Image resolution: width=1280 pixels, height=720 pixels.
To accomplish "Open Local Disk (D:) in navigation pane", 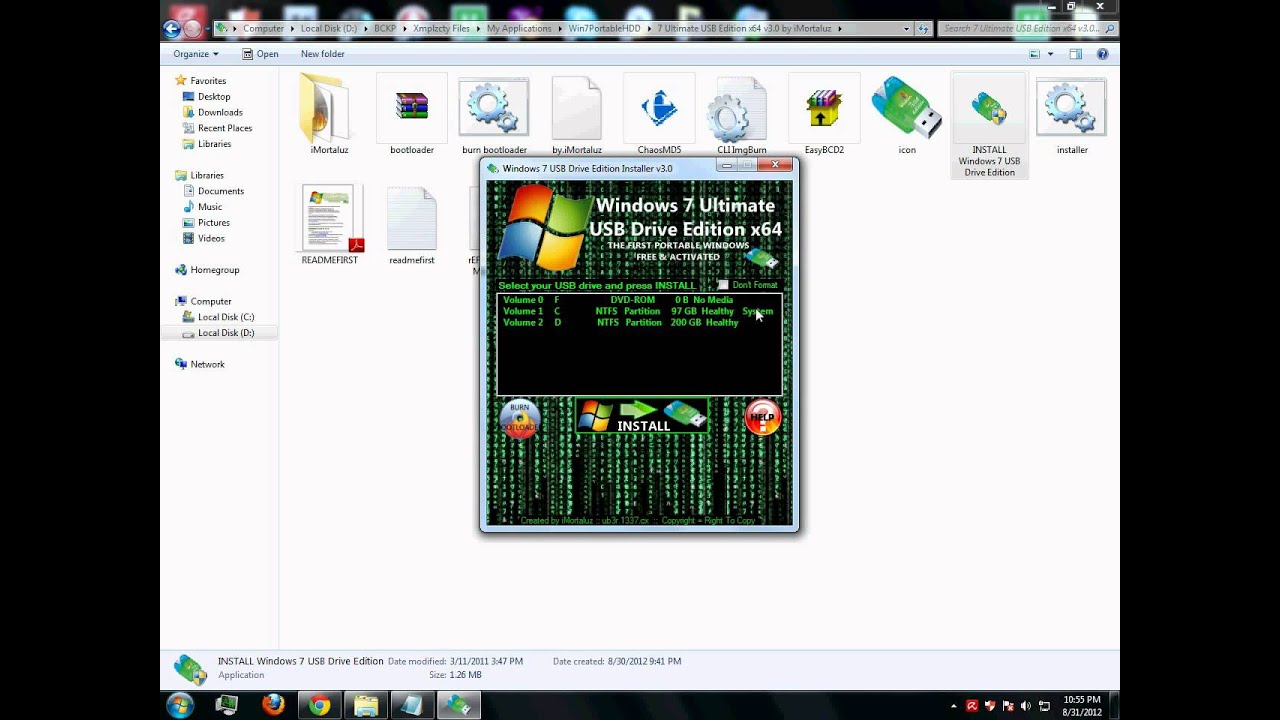I will (225, 334).
